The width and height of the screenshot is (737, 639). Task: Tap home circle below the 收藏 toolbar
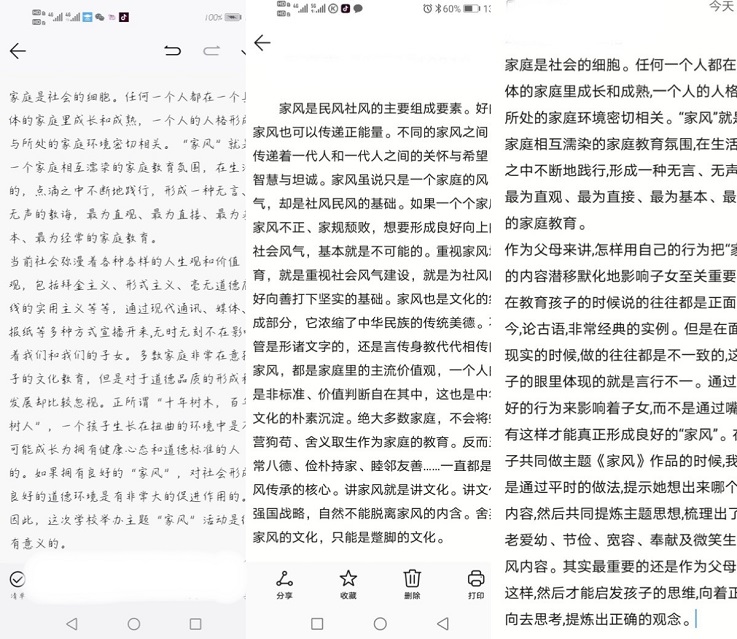tap(380, 623)
